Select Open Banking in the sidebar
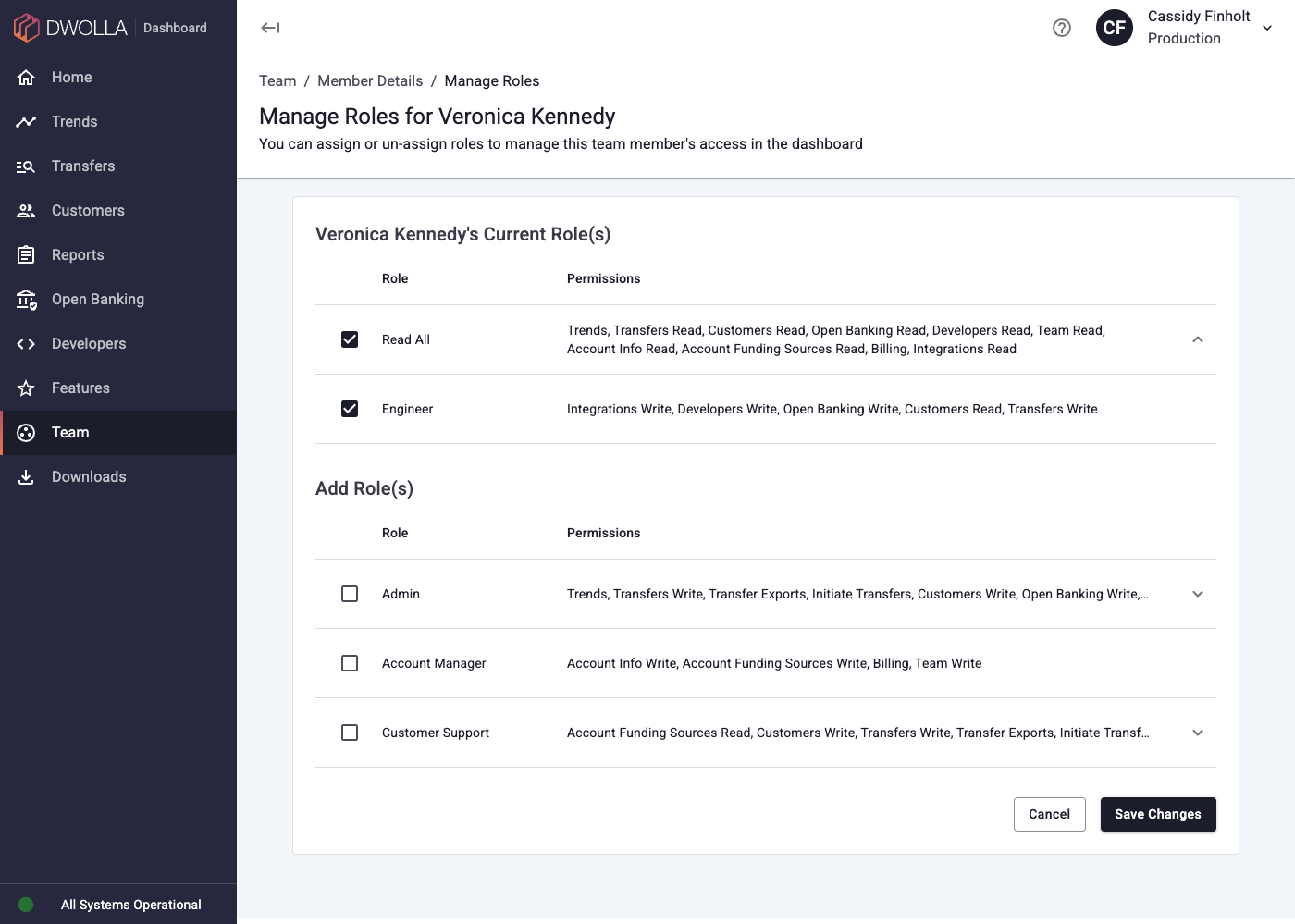The height and width of the screenshot is (924, 1295). click(118, 300)
